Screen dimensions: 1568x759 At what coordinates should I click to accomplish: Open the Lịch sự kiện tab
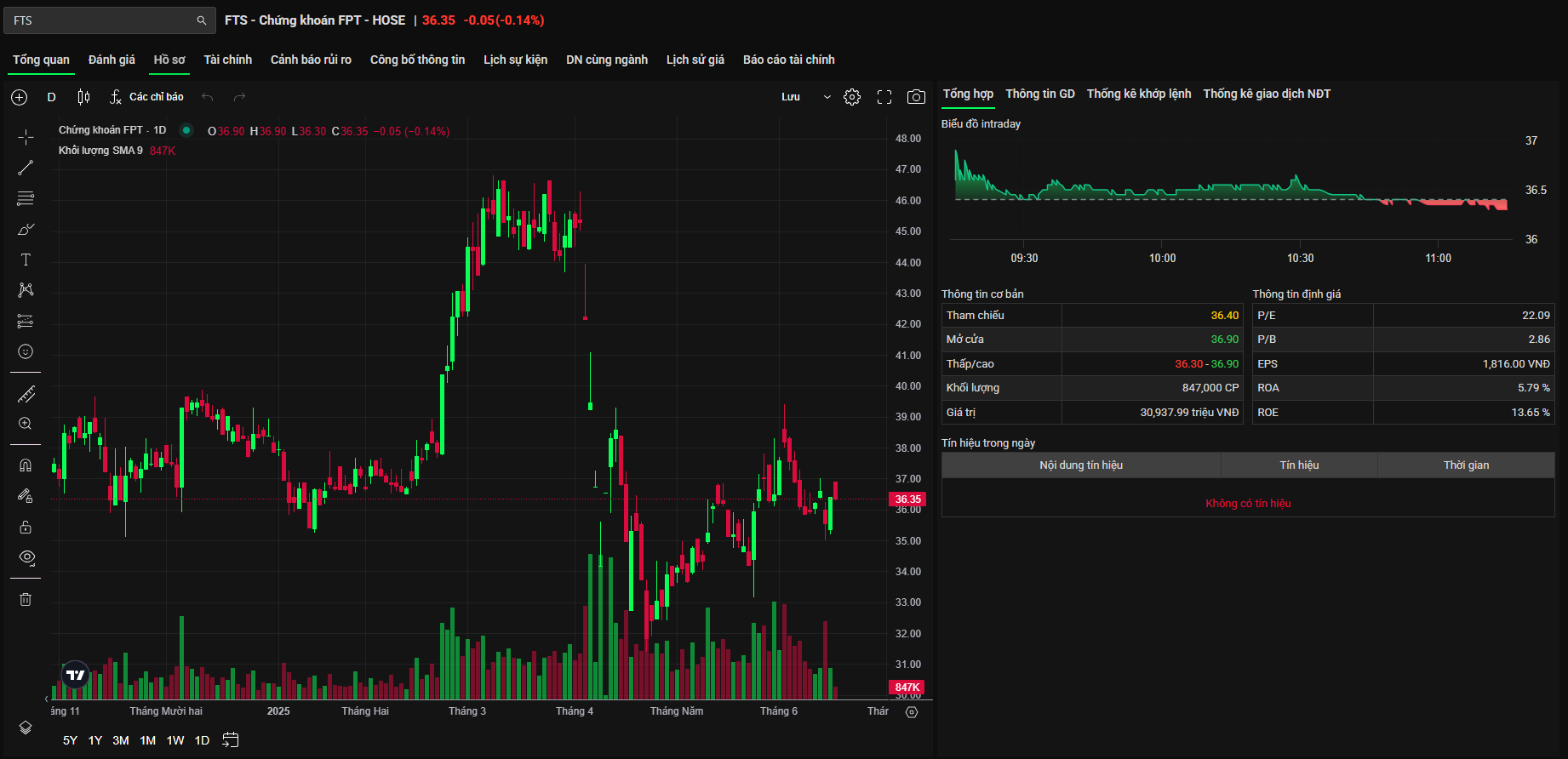[516, 60]
